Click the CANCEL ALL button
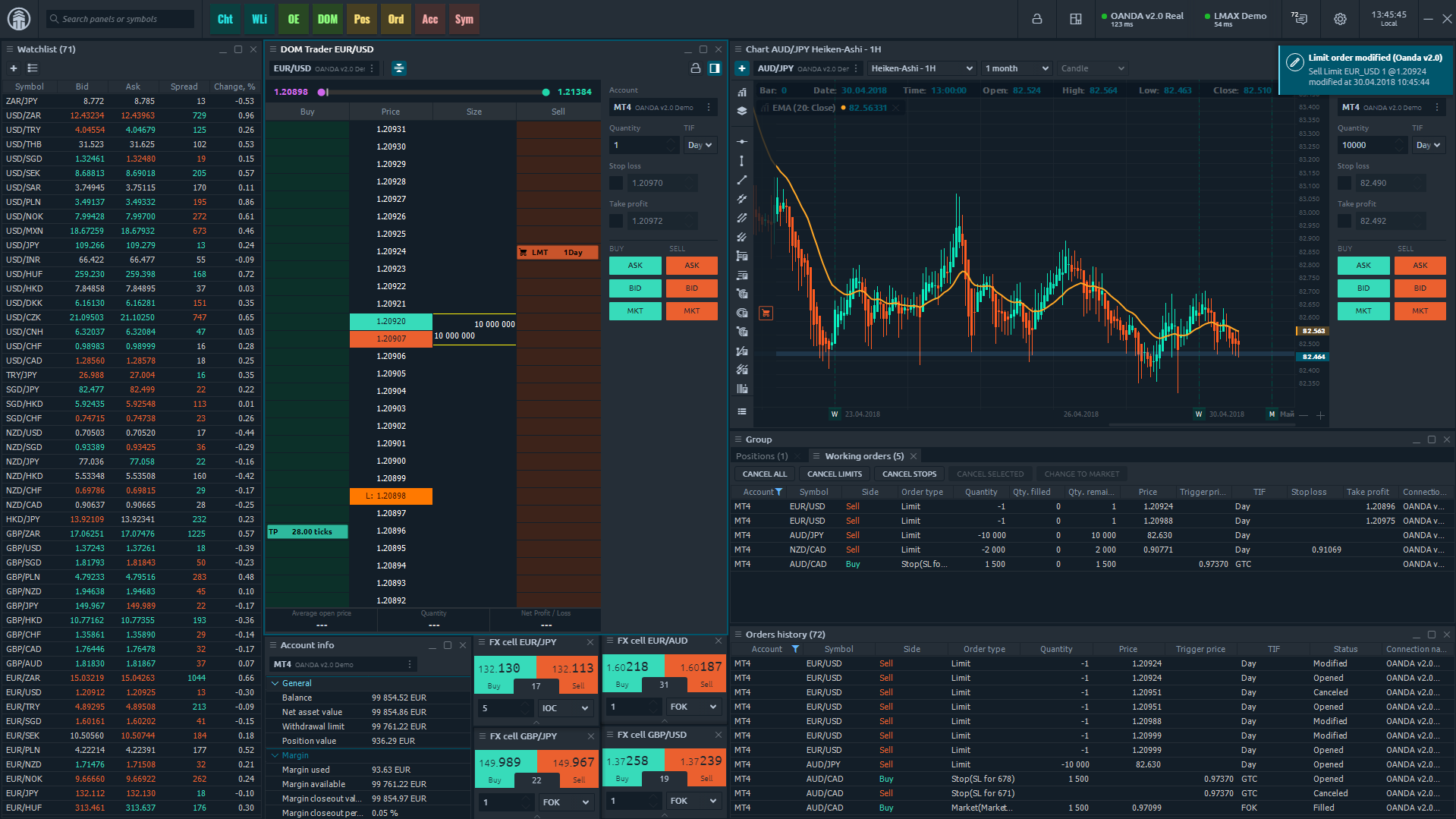 point(764,474)
